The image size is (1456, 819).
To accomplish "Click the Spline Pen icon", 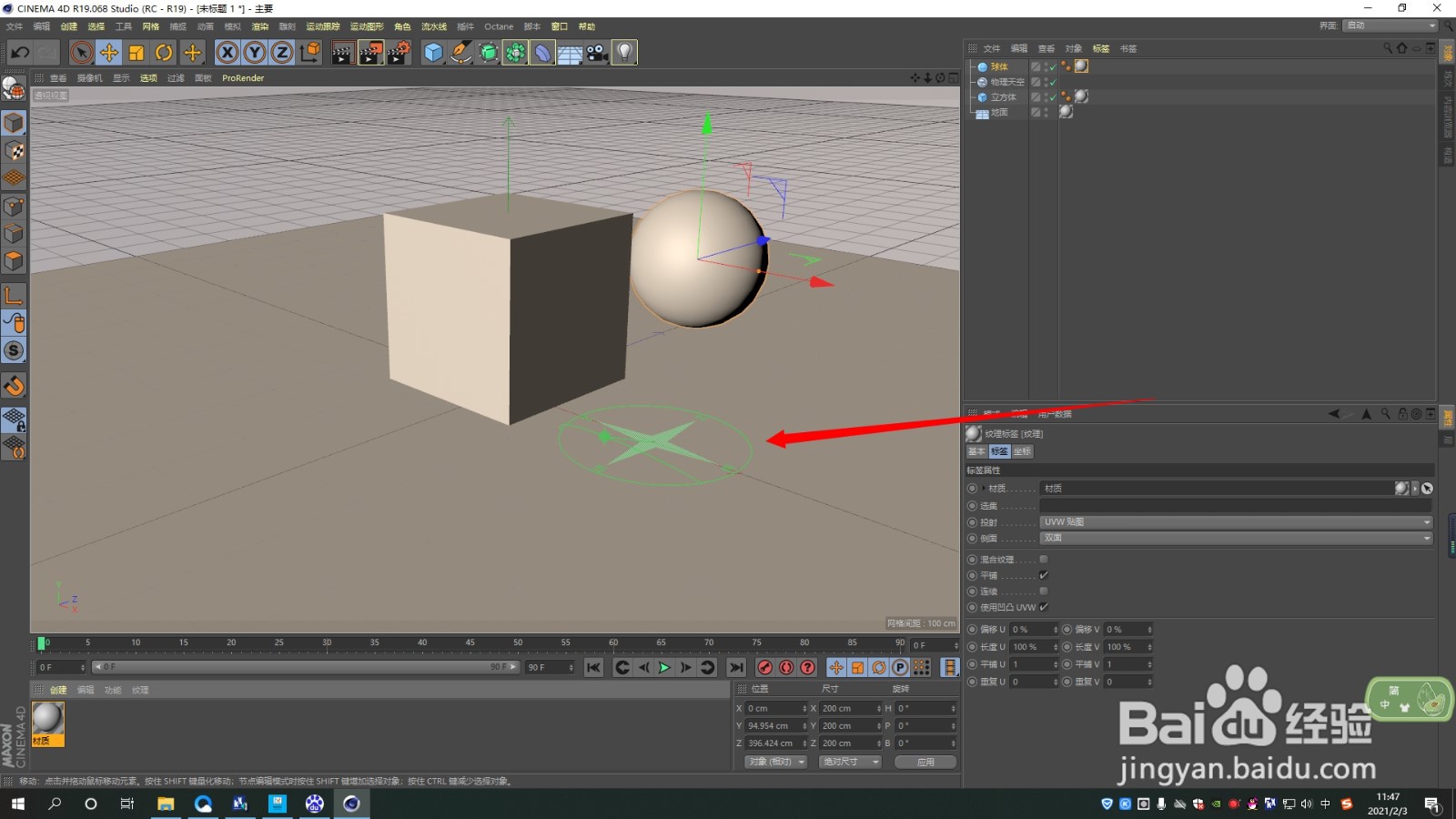I will click(x=461, y=53).
